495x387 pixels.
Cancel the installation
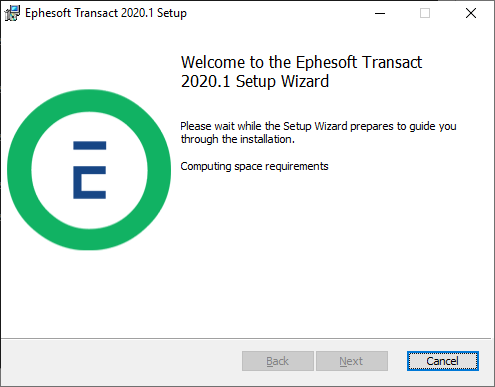pos(443,361)
